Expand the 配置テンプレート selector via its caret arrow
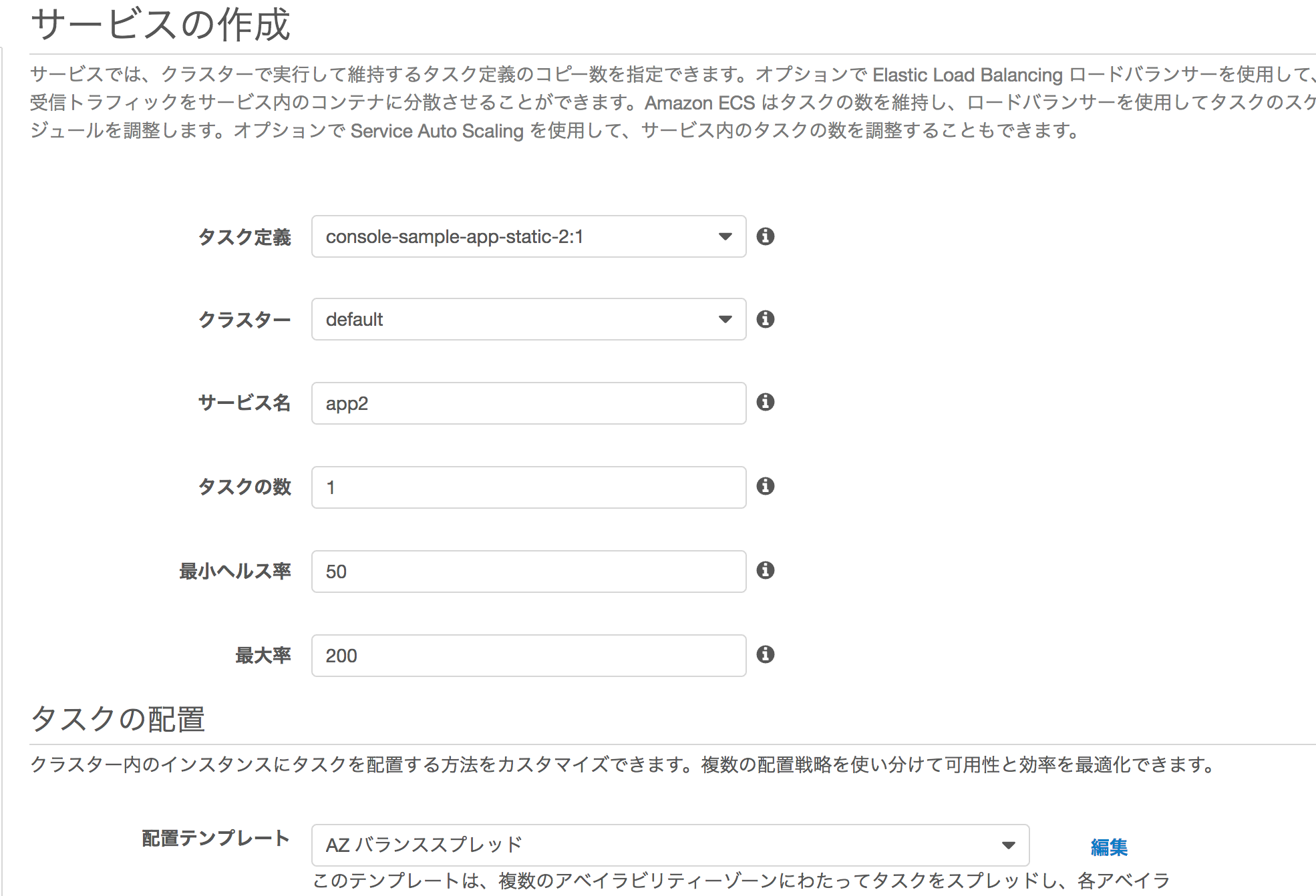This screenshot has width=1316, height=896. pos(1009,845)
